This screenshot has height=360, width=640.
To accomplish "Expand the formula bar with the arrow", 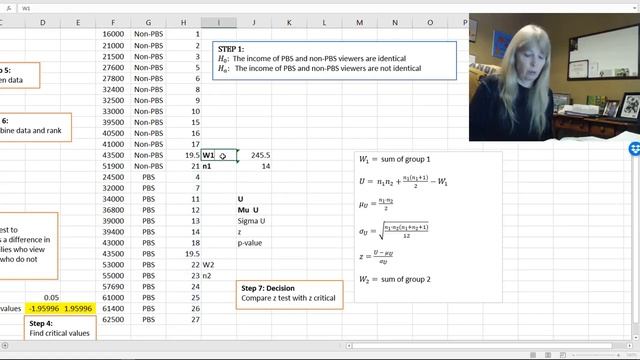I will pyautogui.click(x=635, y=8).
